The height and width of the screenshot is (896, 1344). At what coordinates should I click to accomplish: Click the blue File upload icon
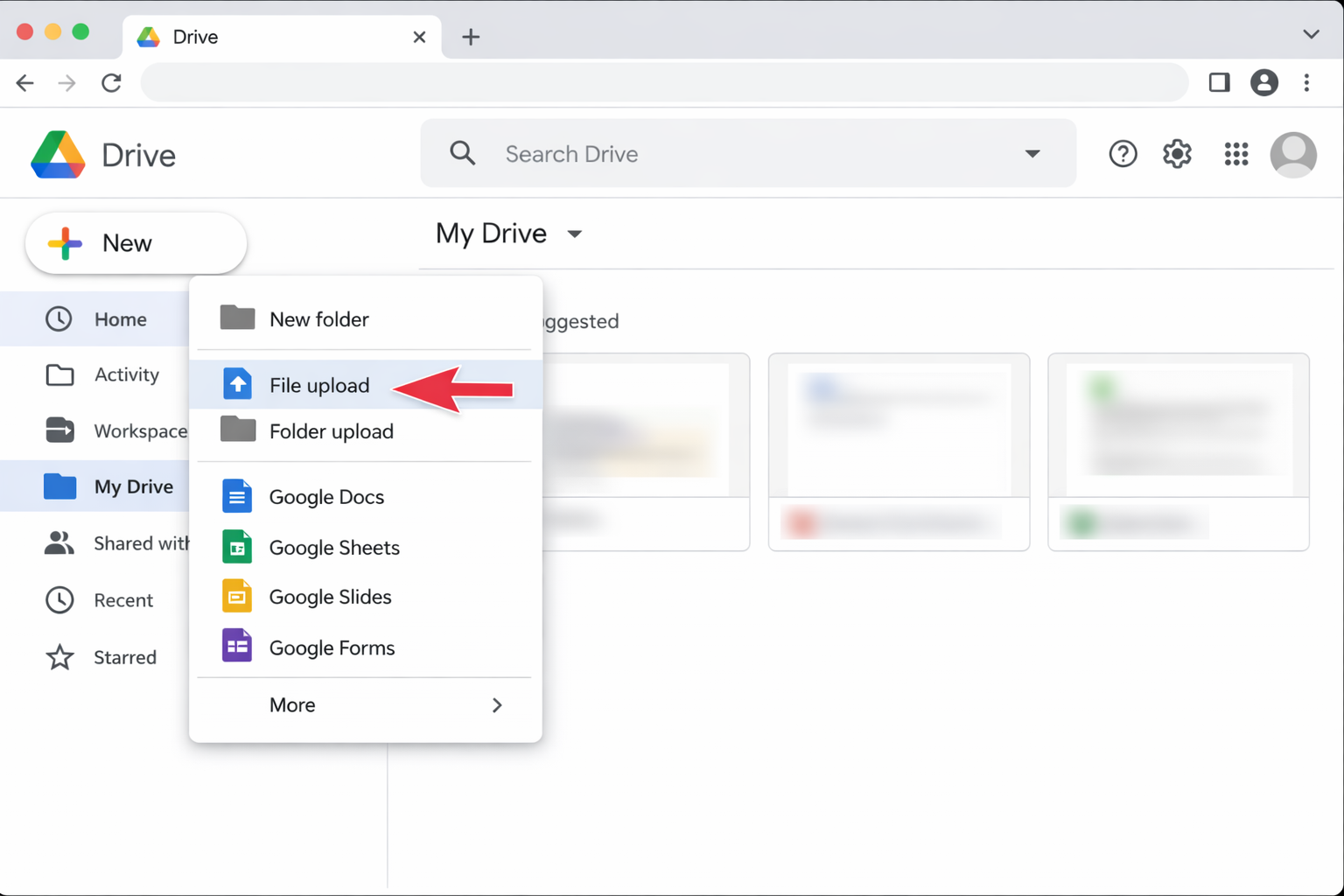237,383
